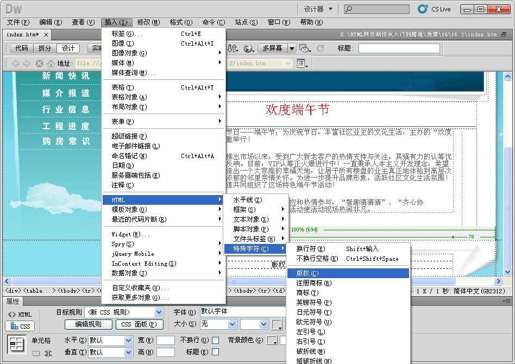Select CSS mode in the properties panel
This screenshot has height=364, width=515.
(20, 326)
